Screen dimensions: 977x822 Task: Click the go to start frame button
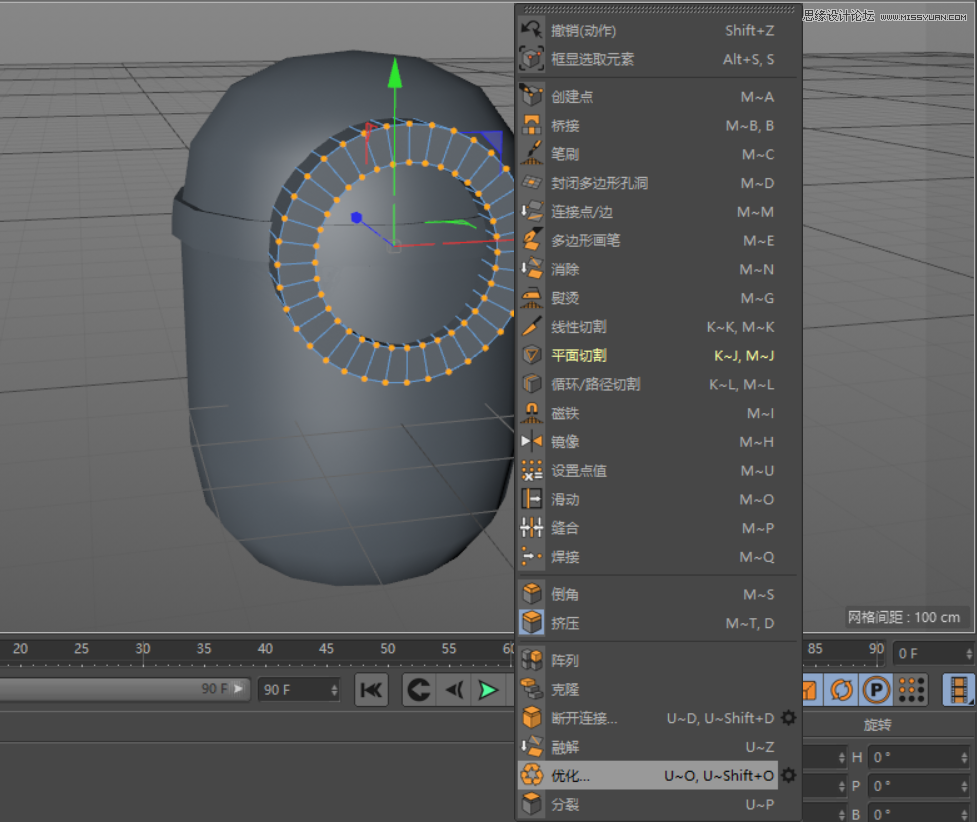click(372, 690)
